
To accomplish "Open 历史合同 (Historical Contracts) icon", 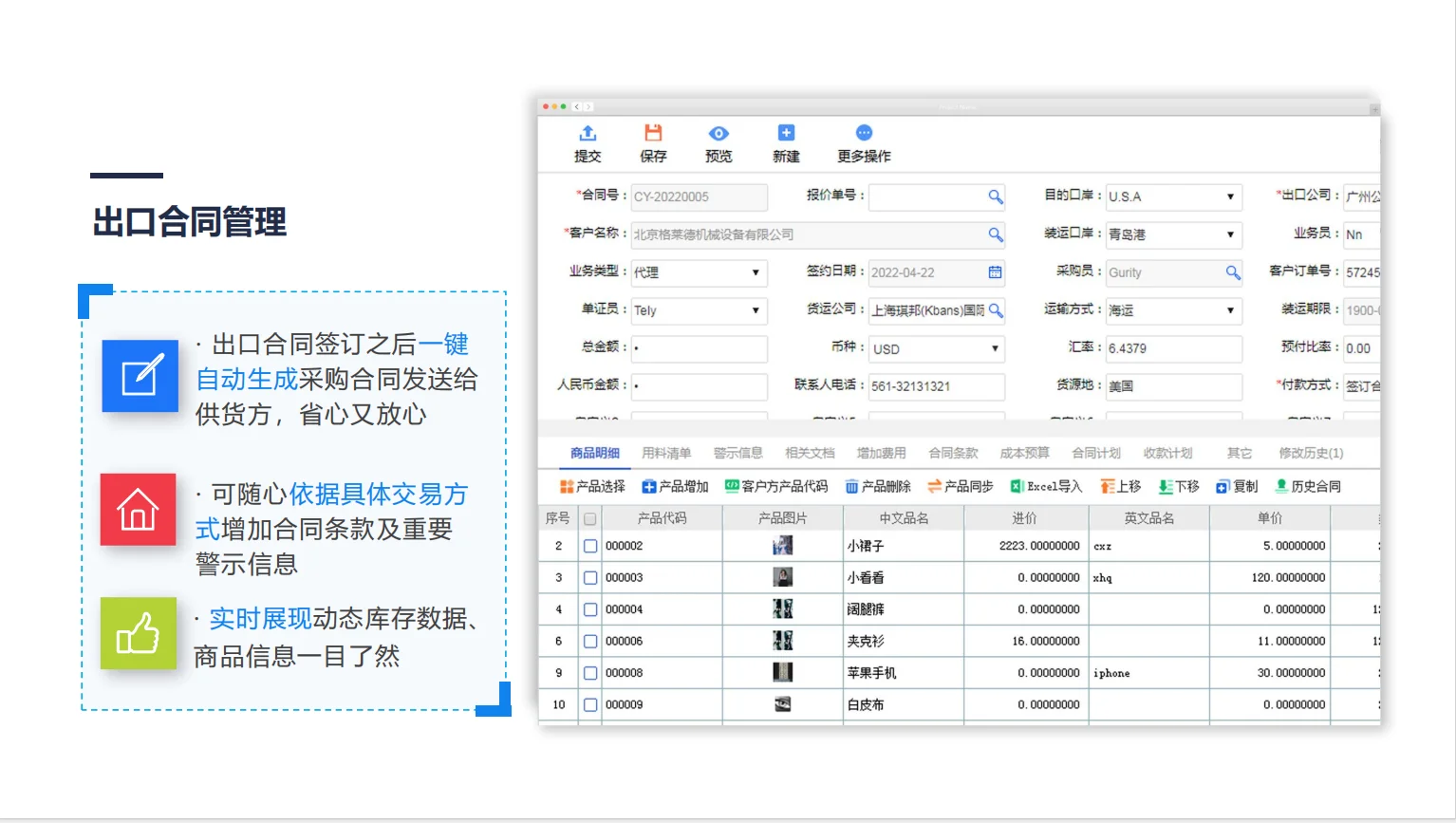I will click(1281, 486).
